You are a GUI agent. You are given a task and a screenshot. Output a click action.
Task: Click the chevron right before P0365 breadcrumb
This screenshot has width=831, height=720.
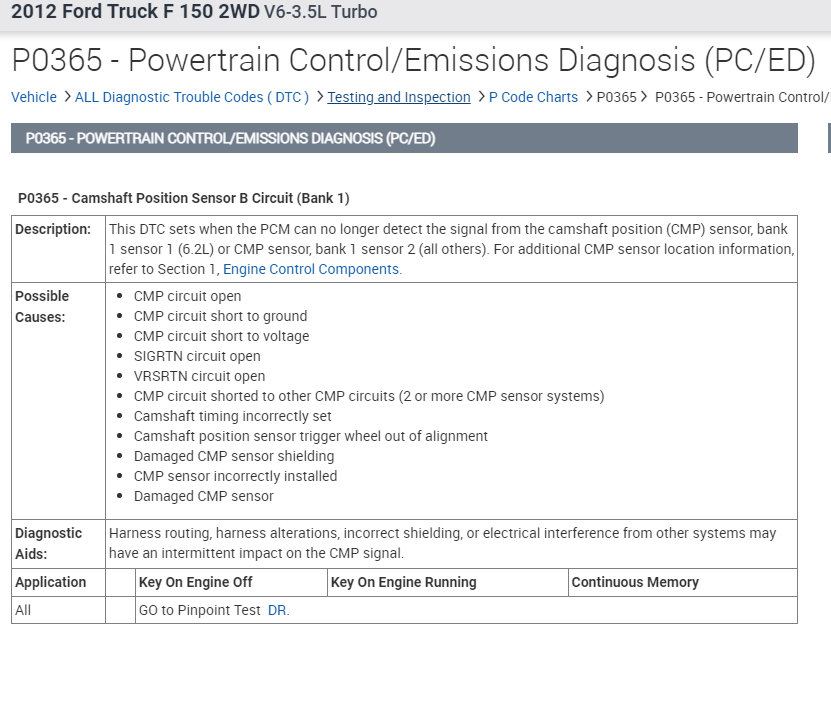[x=588, y=97]
